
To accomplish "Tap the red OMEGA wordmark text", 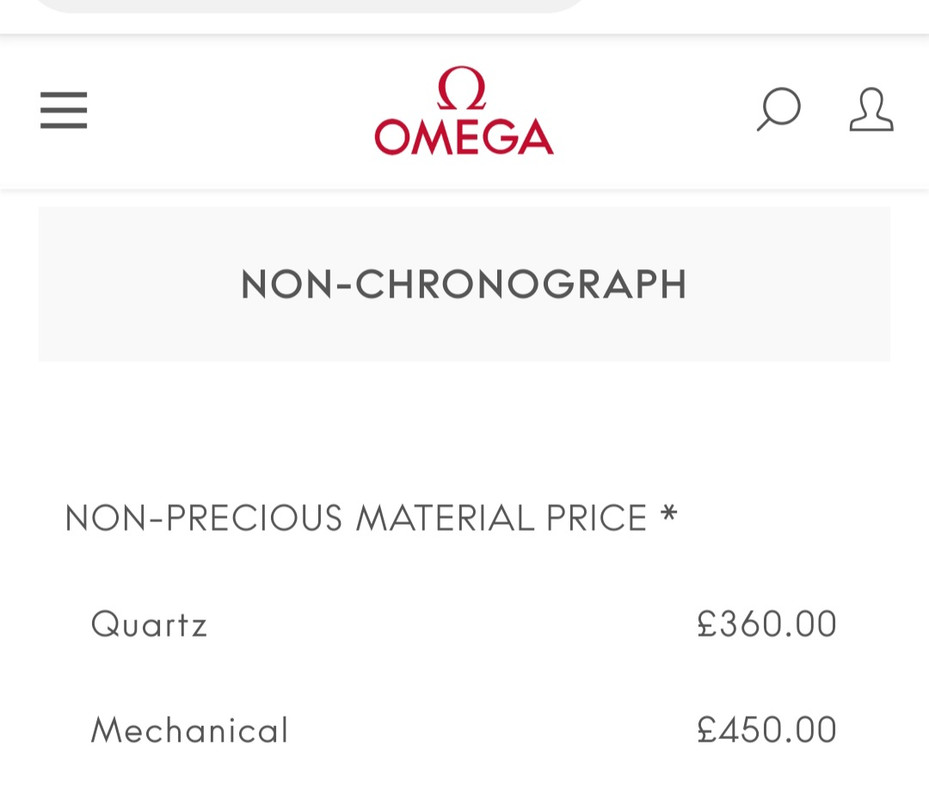I will coord(463,137).
